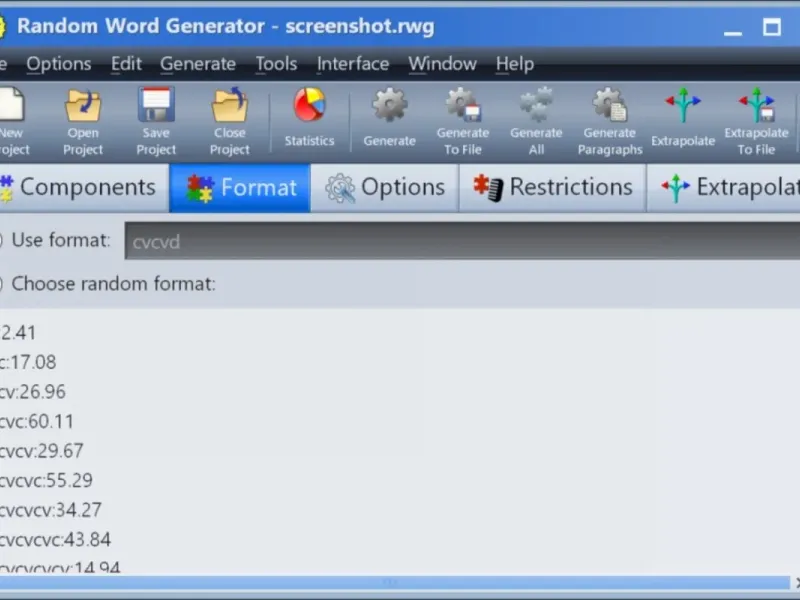The image size is (800, 600).
Task: Select the format line ending 17.08
Action: click(x=28, y=362)
